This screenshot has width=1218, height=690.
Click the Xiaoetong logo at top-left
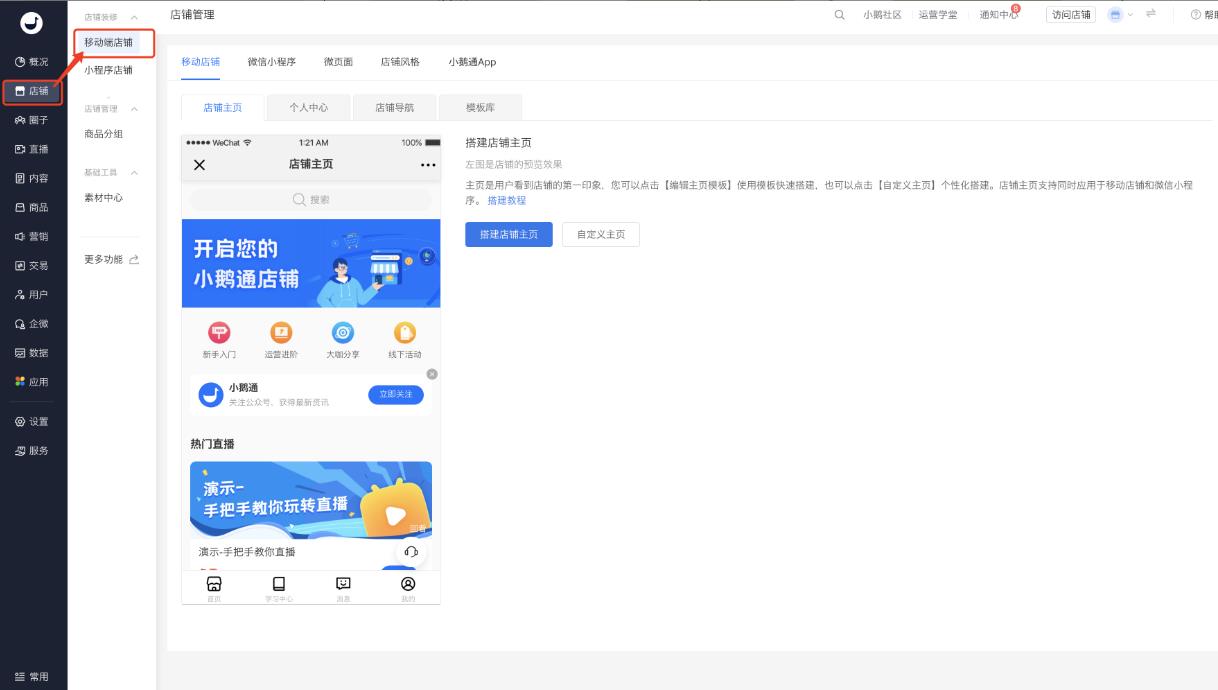(x=31, y=23)
